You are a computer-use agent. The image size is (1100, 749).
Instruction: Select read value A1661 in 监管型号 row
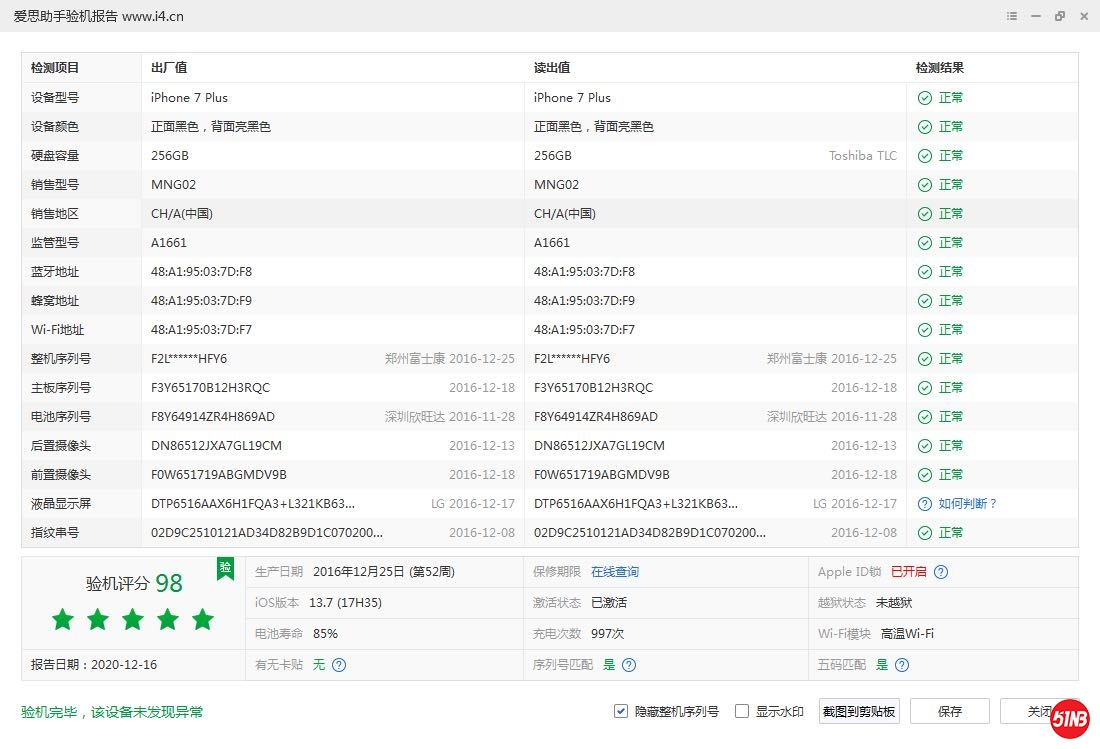552,243
